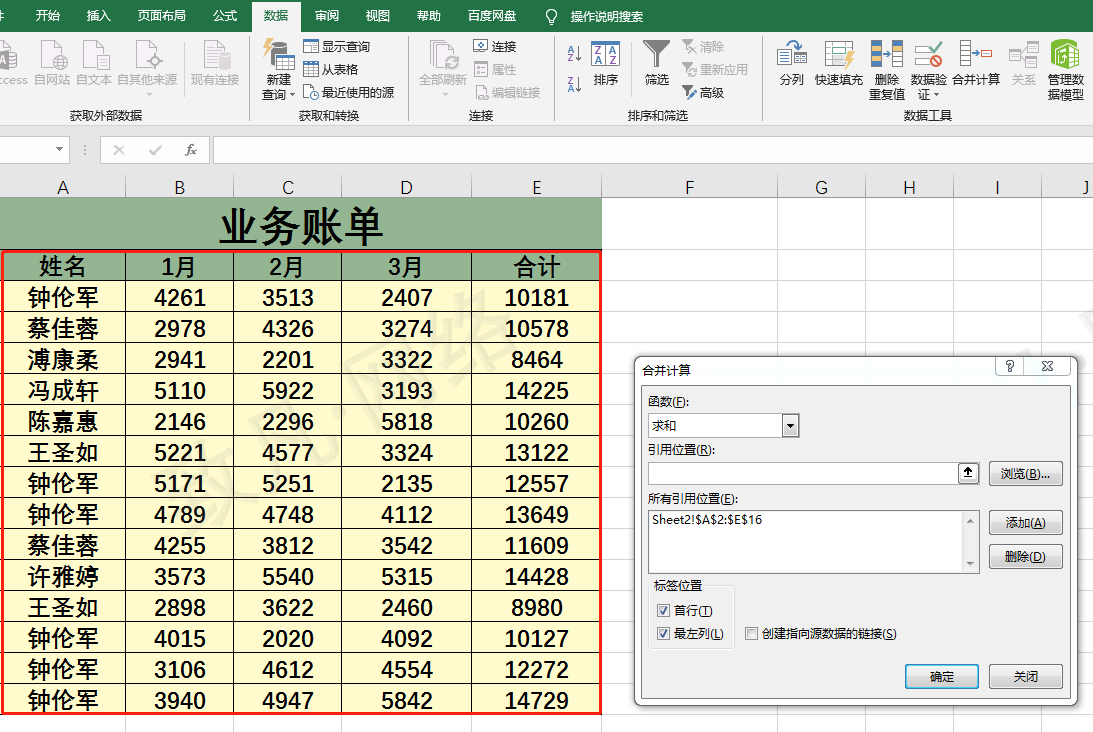Click the 清除 filter icon
The height and width of the screenshot is (732, 1093).
tap(689, 47)
